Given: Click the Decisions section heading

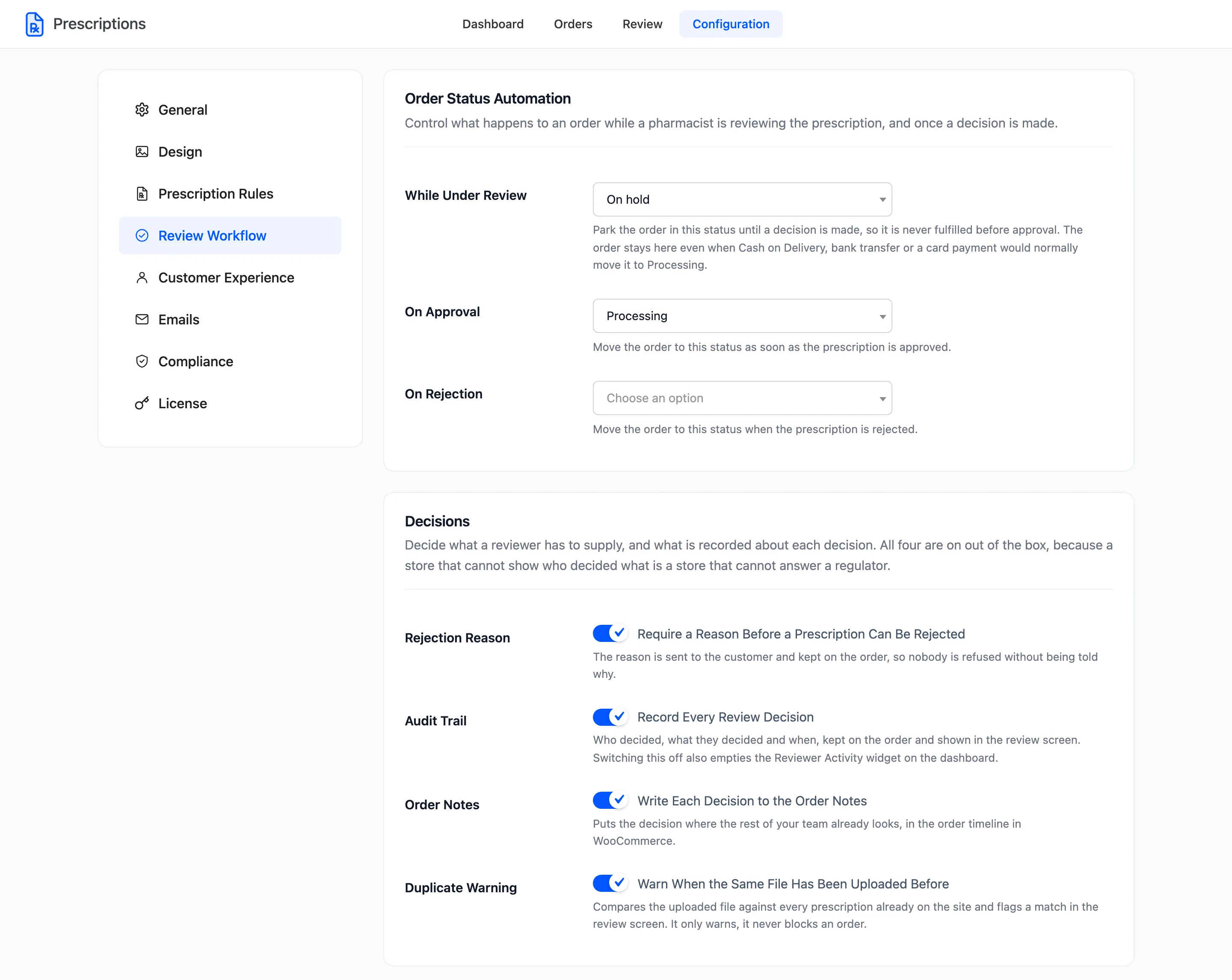Looking at the screenshot, I should pyautogui.click(x=437, y=521).
